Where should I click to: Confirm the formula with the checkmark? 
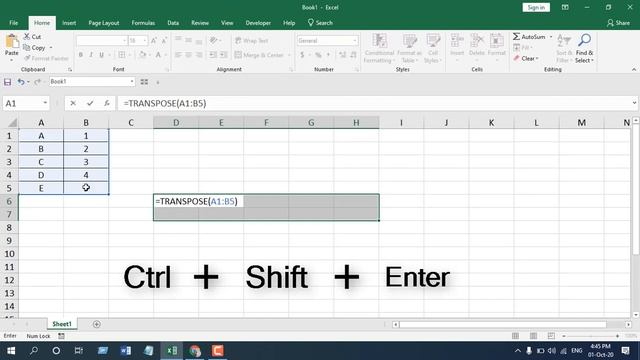pyautogui.click(x=90, y=103)
